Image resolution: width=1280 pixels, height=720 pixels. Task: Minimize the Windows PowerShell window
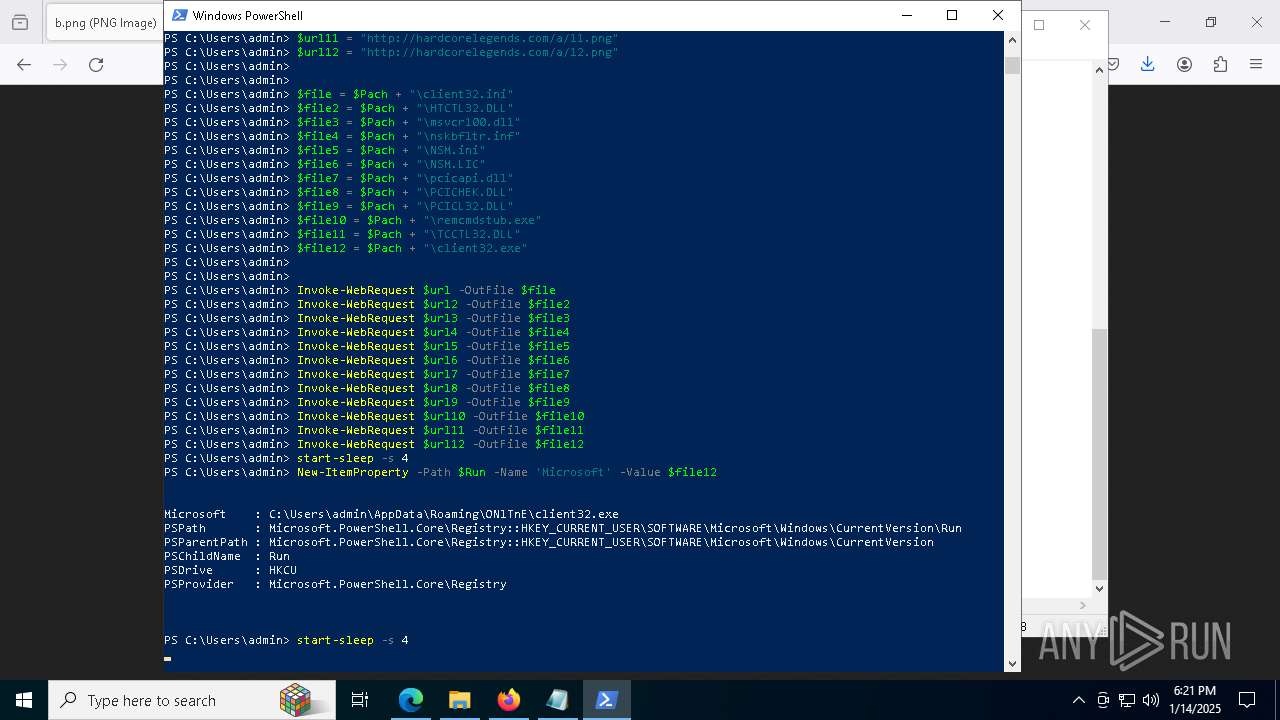point(906,15)
